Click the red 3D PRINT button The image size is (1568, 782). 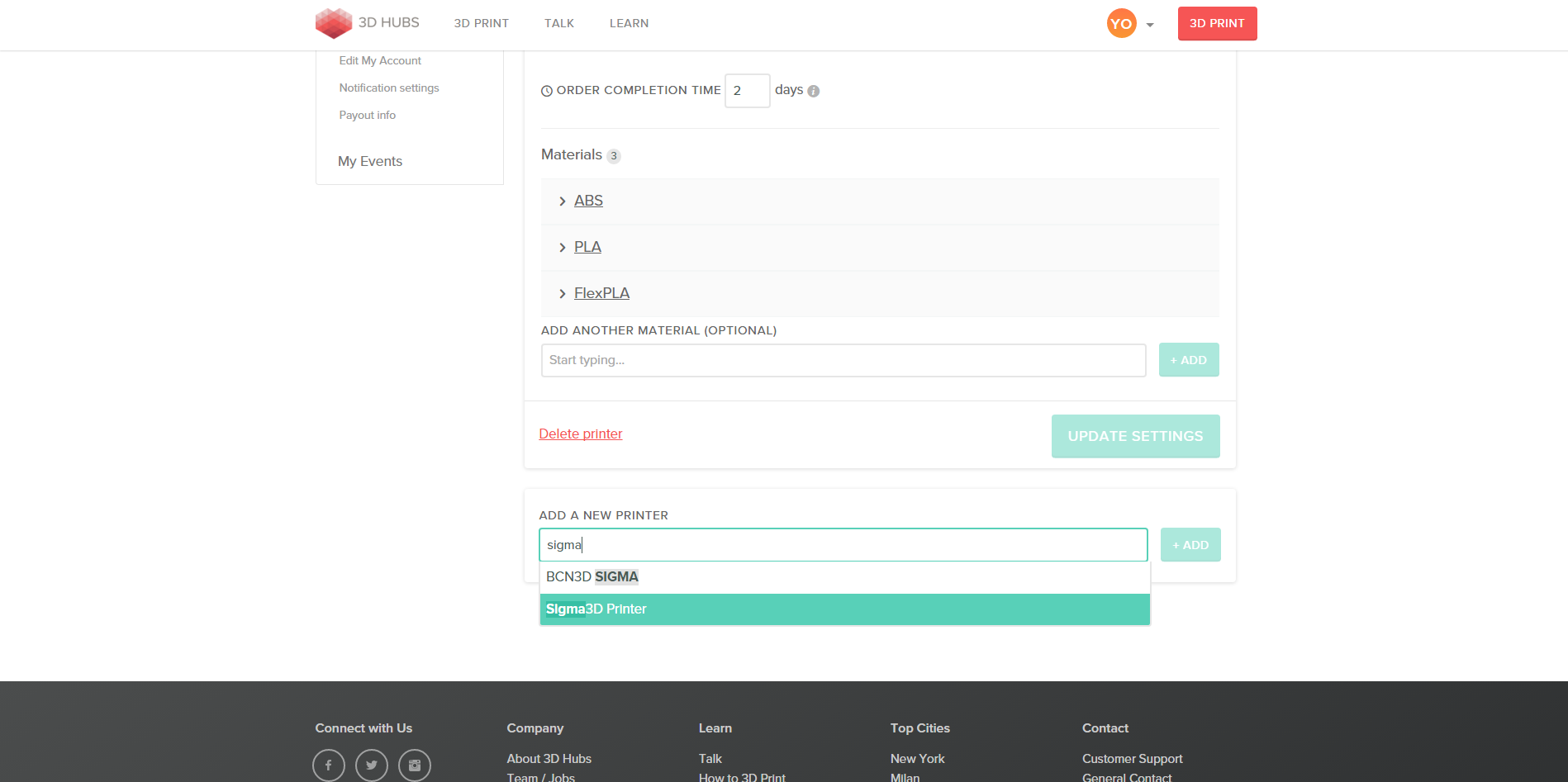pos(1217,23)
